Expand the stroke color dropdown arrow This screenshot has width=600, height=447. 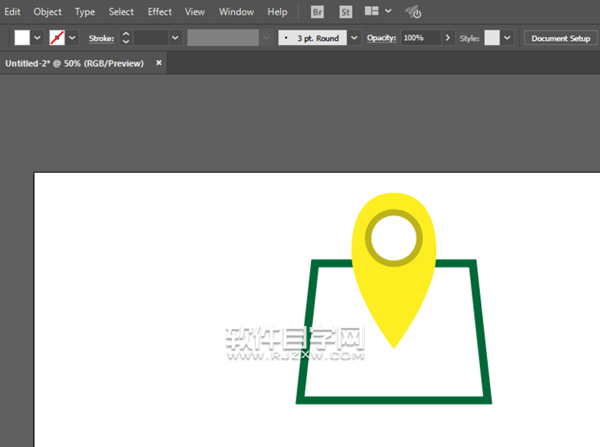click(73, 38)
